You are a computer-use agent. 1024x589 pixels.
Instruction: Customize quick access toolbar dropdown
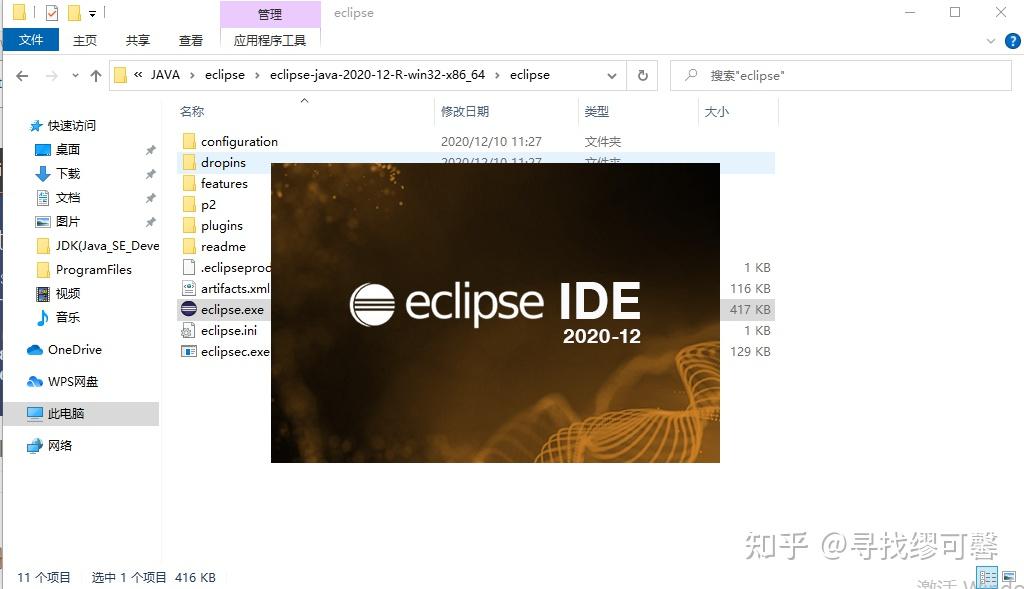(93, 13)
